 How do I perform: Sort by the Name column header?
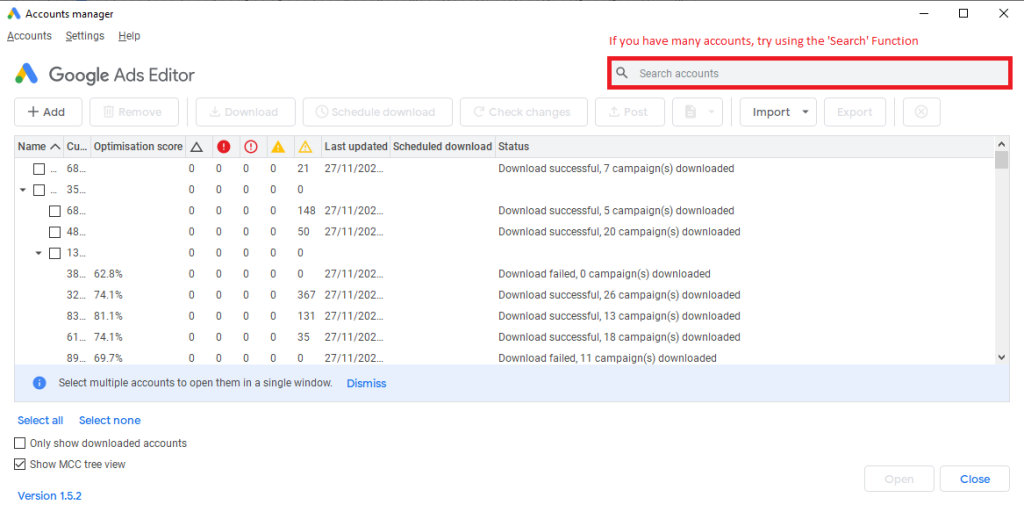point(39,147)
